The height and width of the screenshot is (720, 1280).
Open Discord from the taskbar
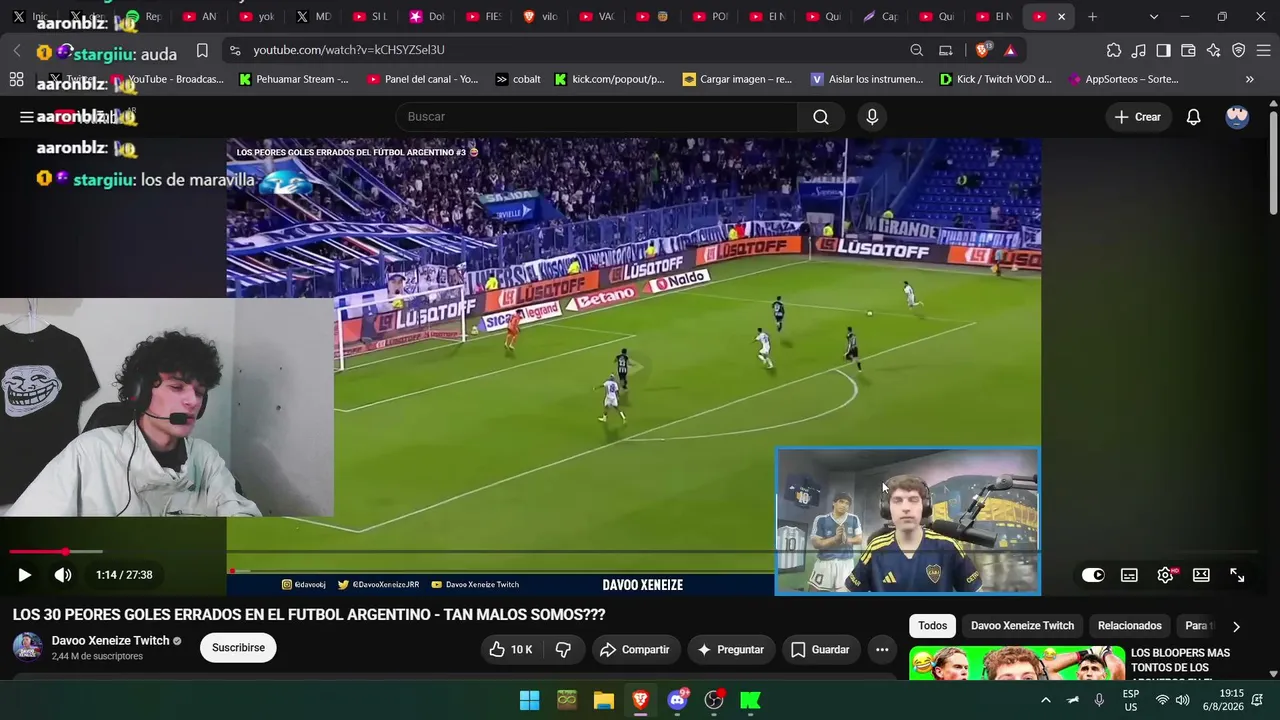click(x=678, y=700)
